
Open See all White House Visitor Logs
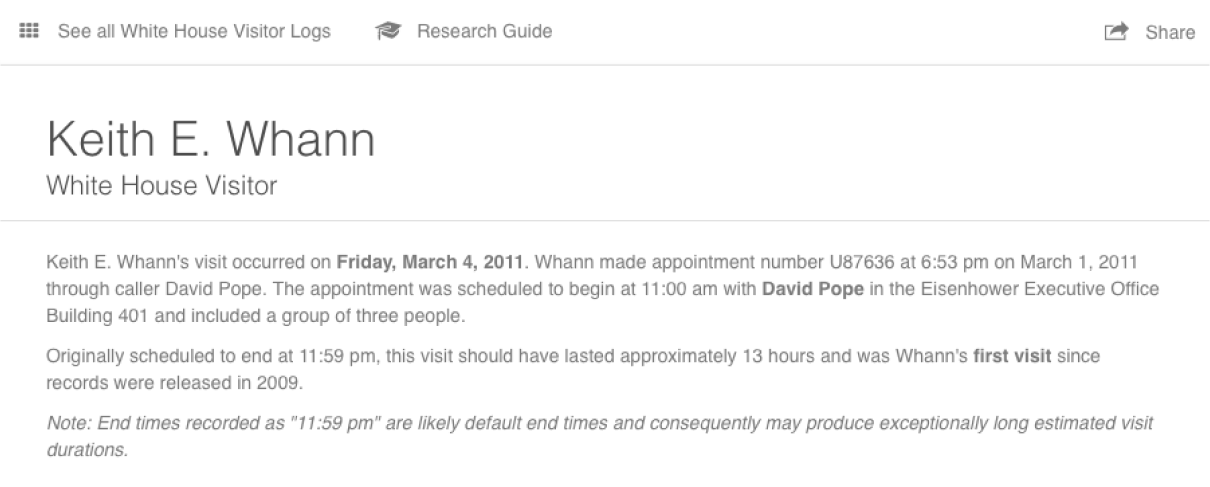pyautogui.click(x=194, y=32)
